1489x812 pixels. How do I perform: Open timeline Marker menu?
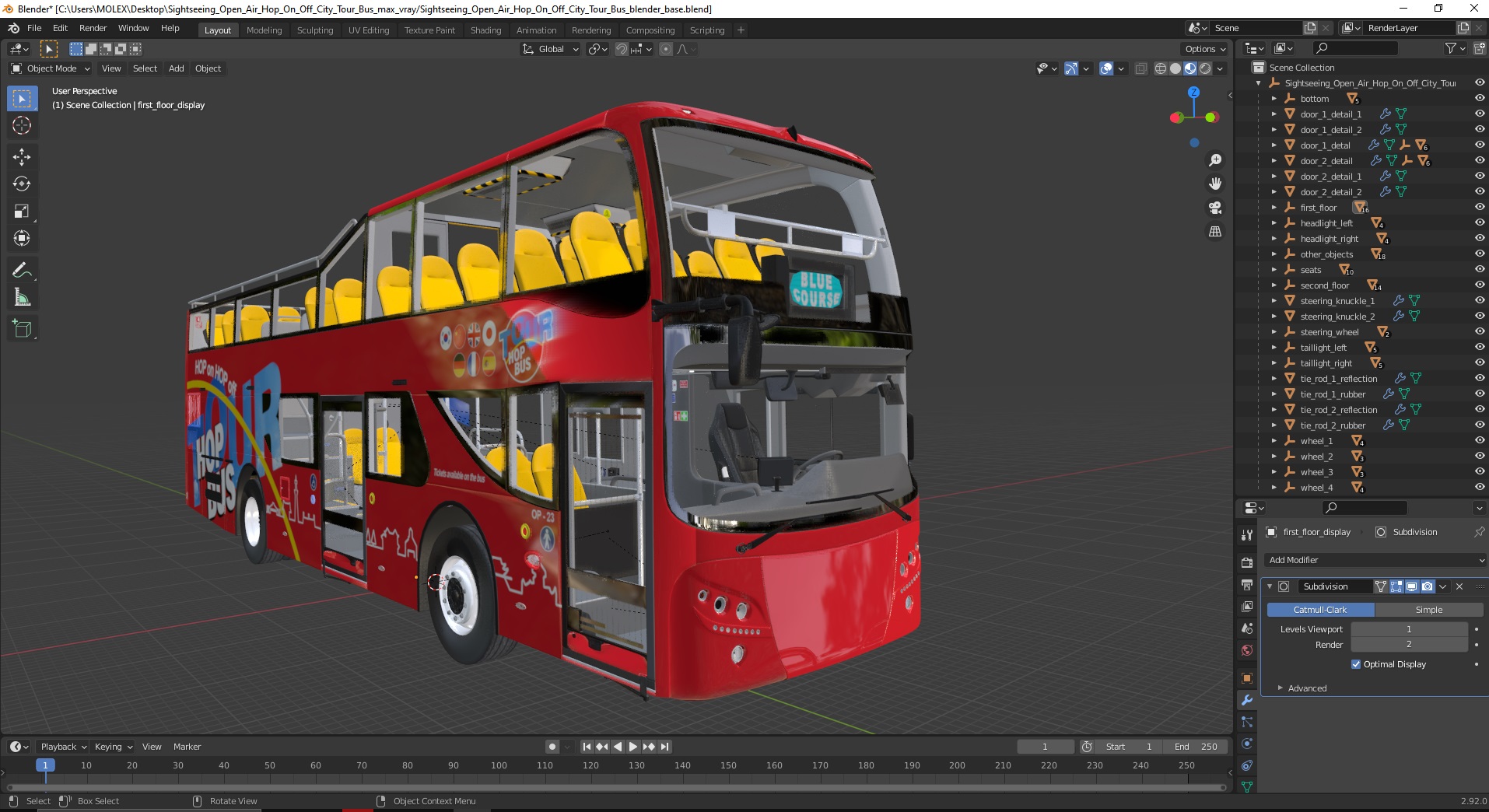click(187, 747)
